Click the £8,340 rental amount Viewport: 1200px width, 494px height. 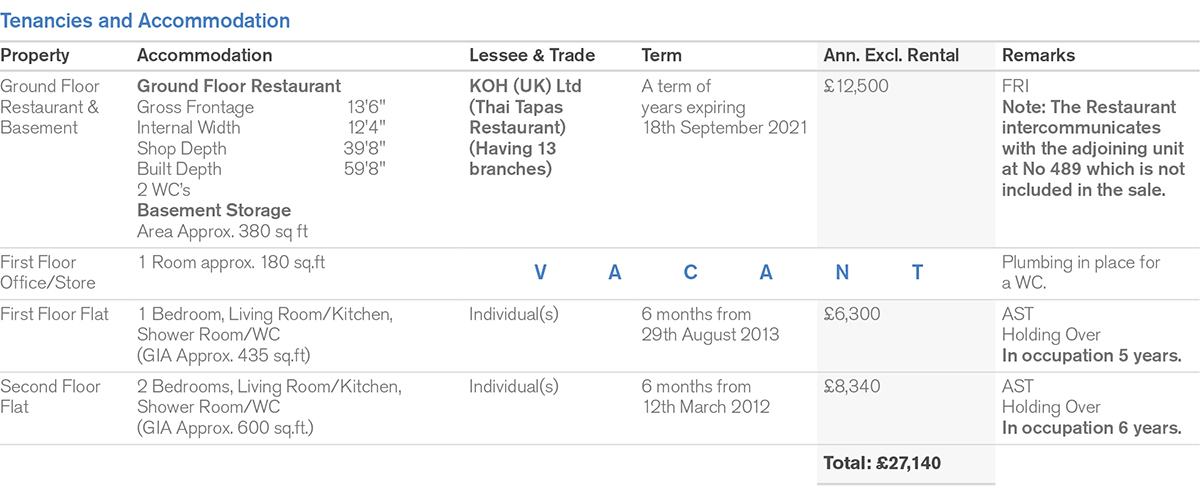click(852, 387)
